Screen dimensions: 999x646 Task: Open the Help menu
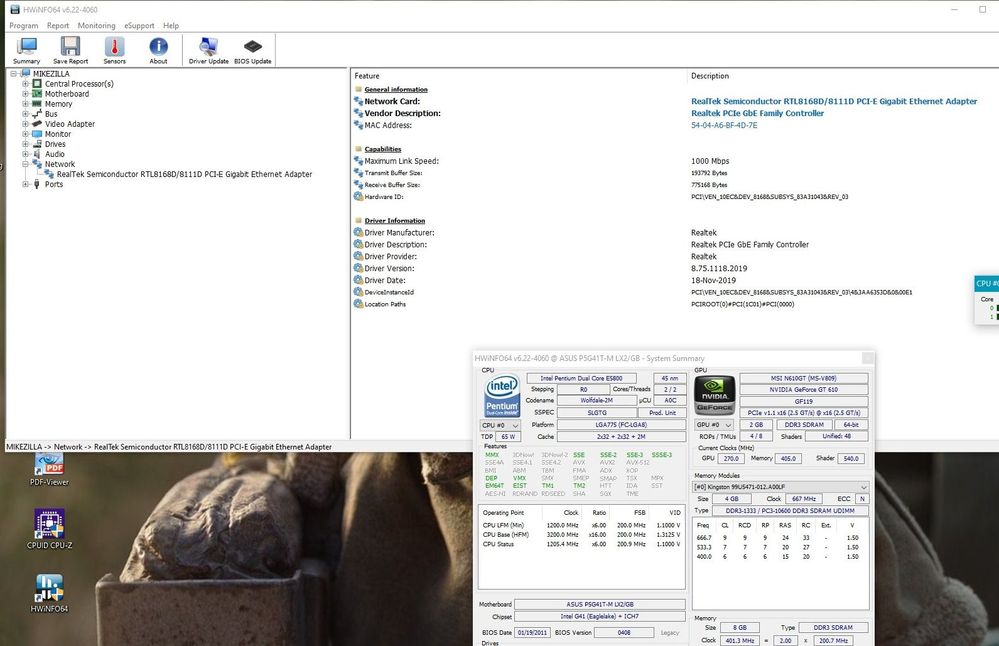point(171,25)
